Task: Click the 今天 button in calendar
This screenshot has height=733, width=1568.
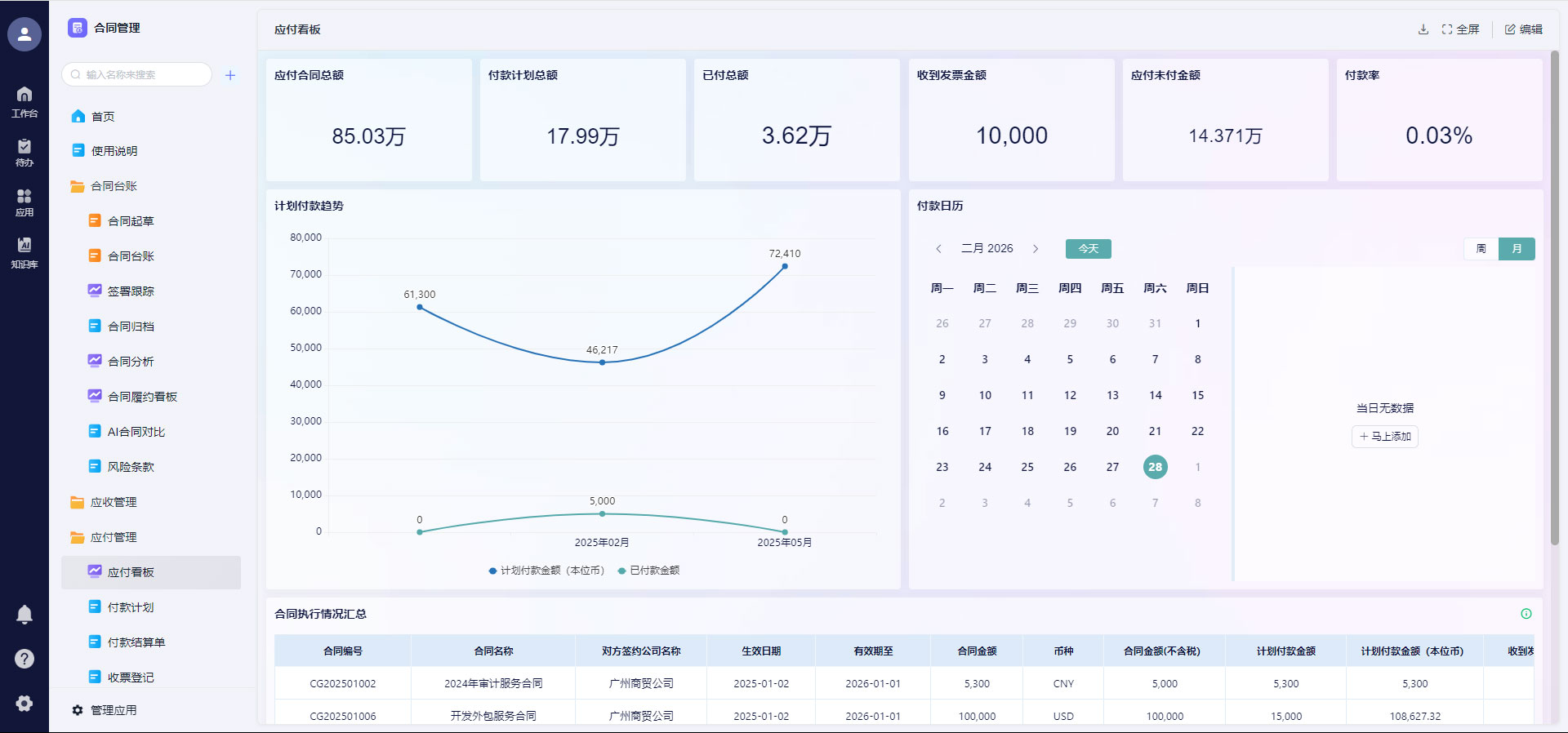Action: (x=1088, y=249)
